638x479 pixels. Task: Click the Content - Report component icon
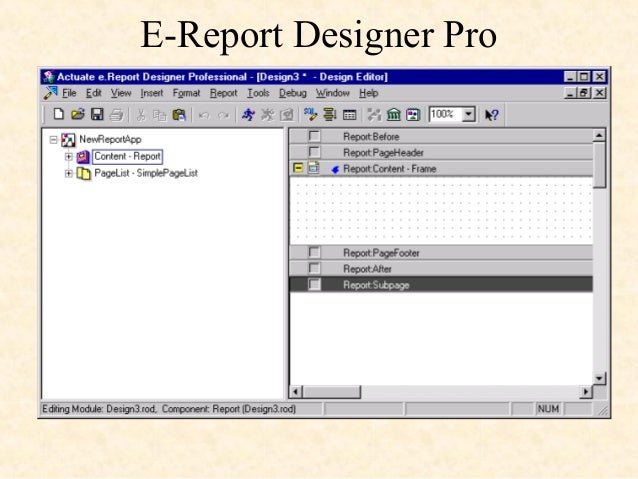83,157
